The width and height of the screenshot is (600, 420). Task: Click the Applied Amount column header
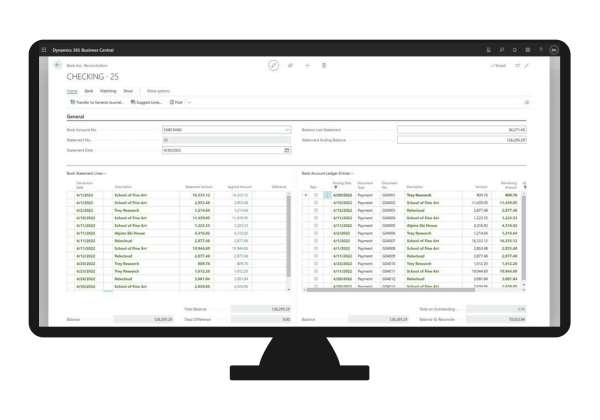(x=239, y=187)
